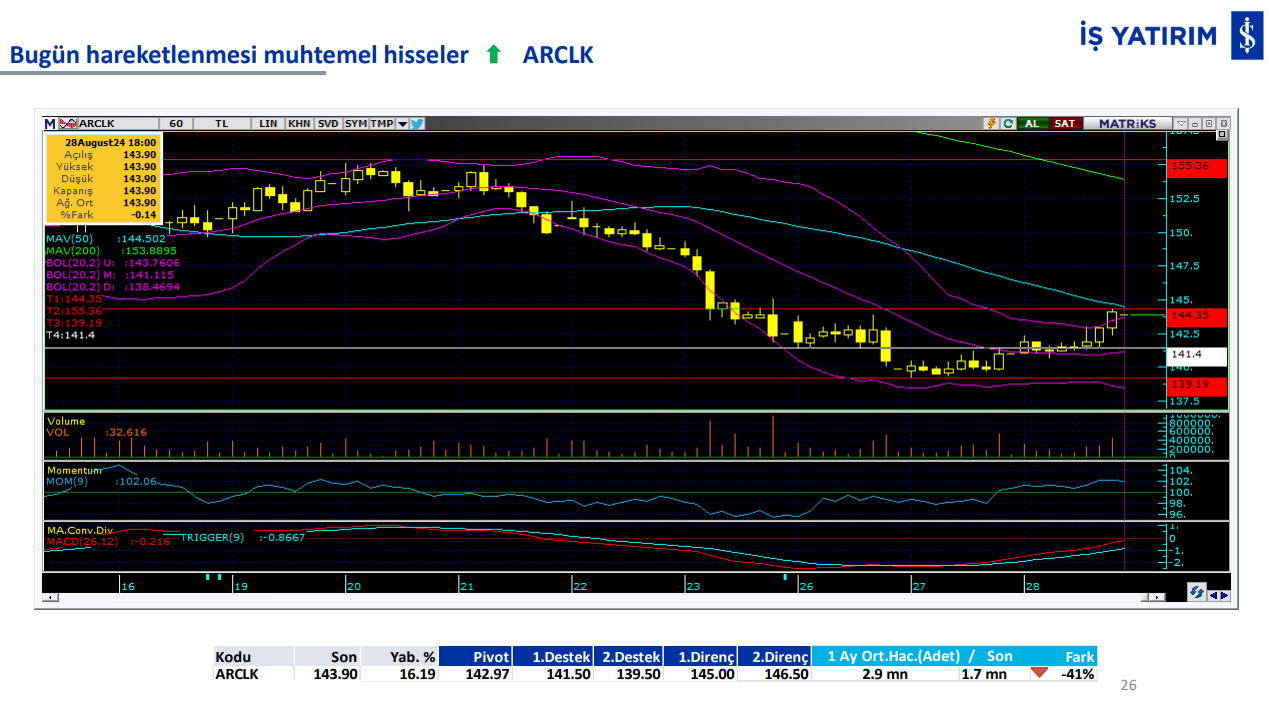Image resolution: width=1269 pixels, height=708 pixels.
Task: Refresh chart with green circular arrow icon
Action: click(1007, 124)
